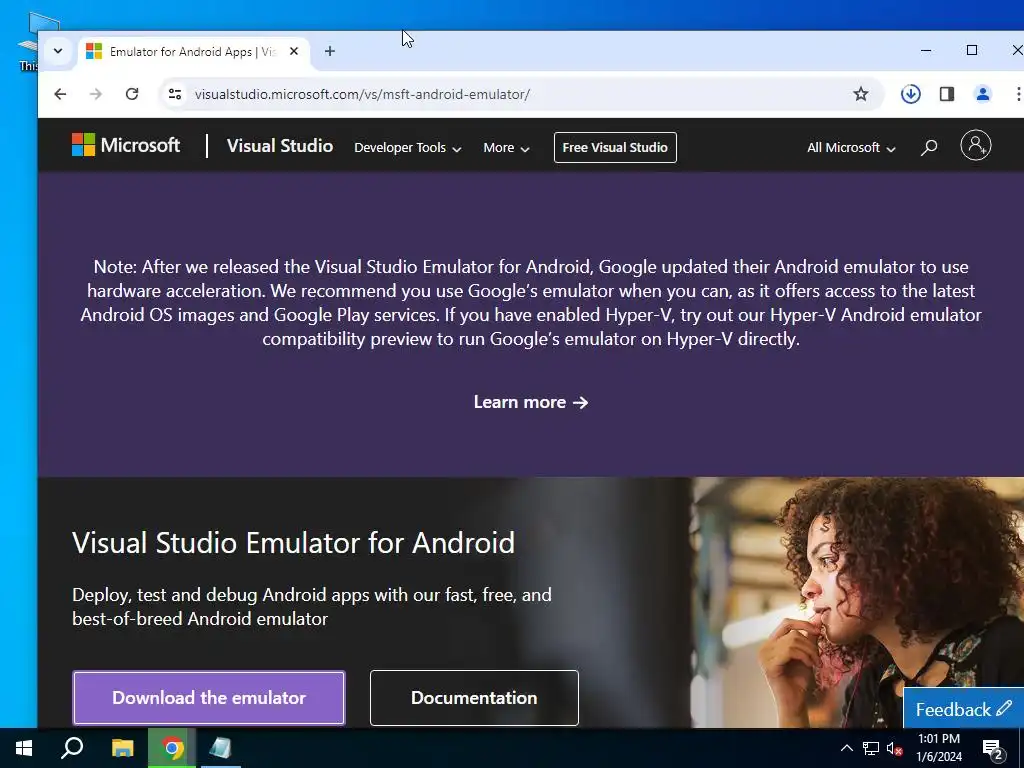This screenshot has width=1024, height=768.
Task: Click the Microsoft logo
Action: pos(126,145)
